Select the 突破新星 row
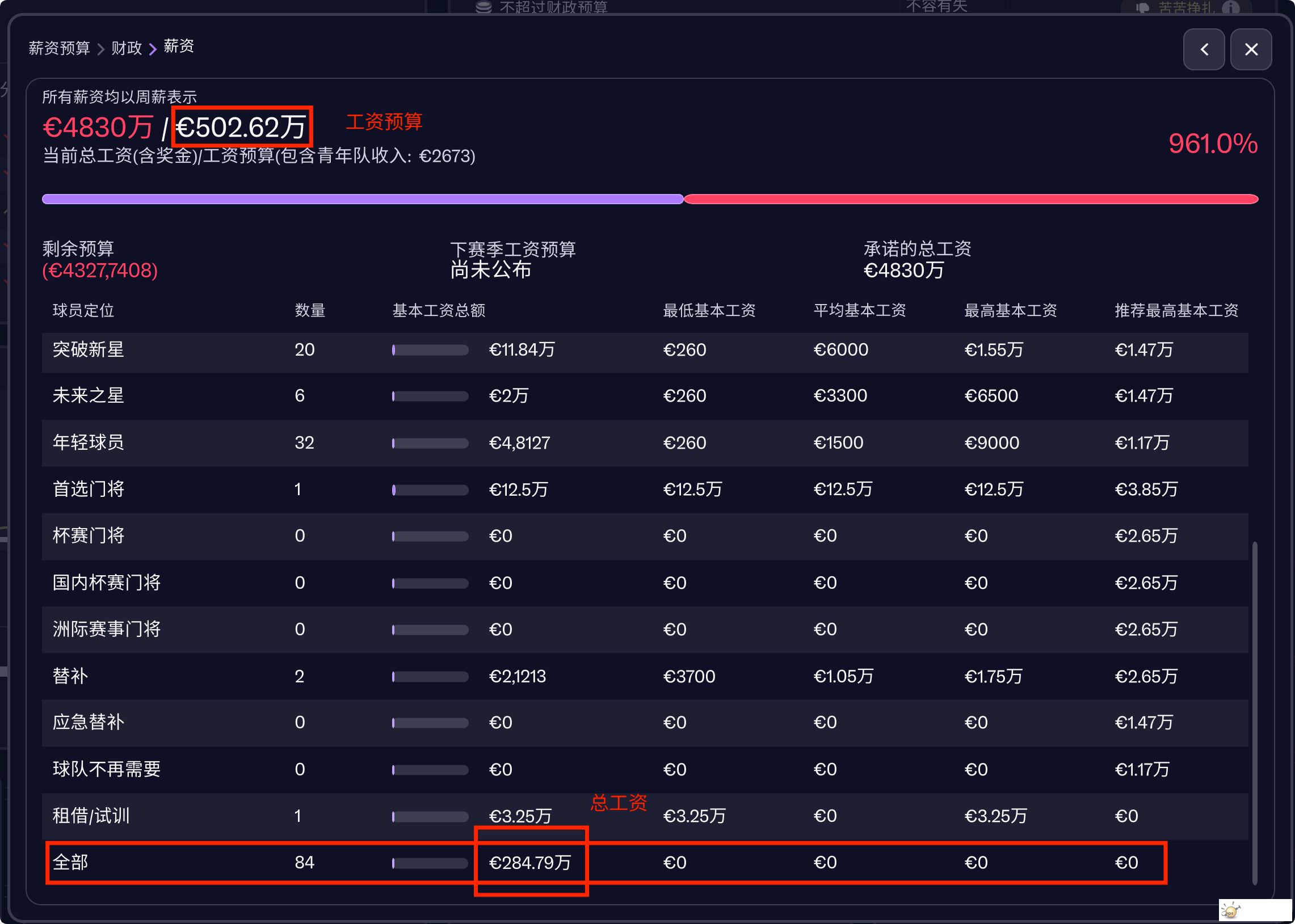This screenshot has height=924, width=1295. 88,349
